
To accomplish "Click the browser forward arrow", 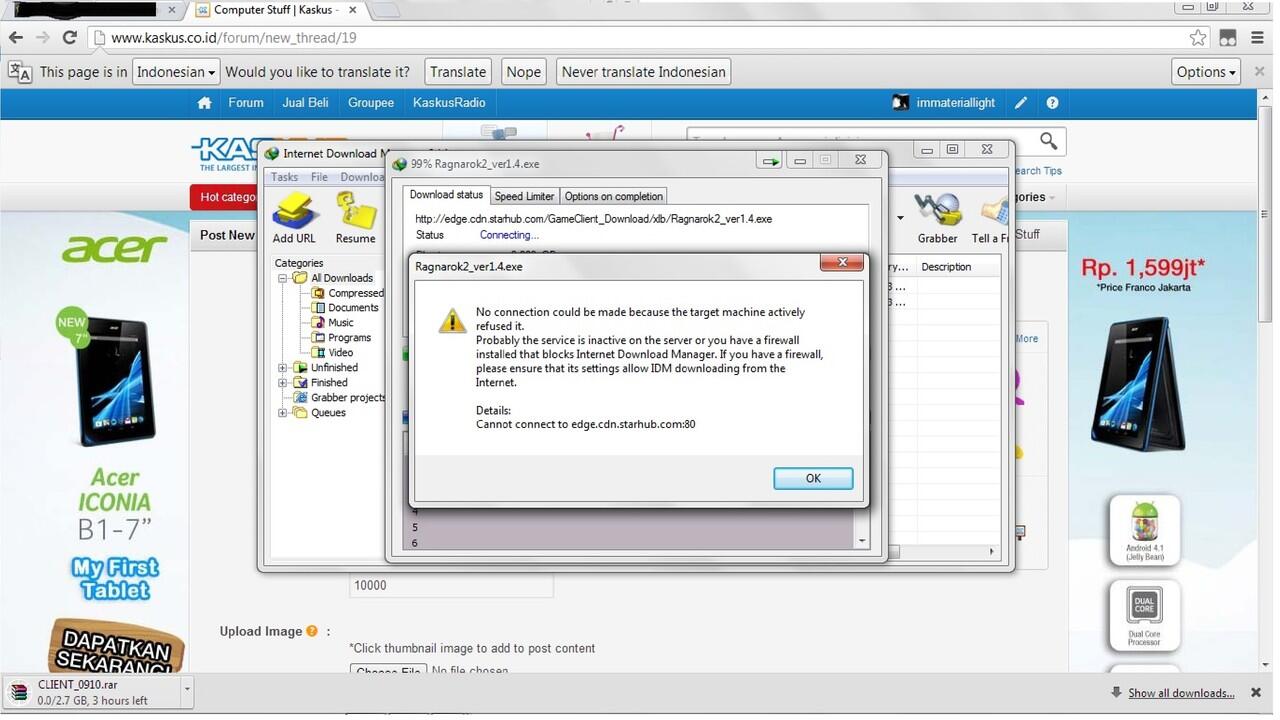I will click(42, 38).
